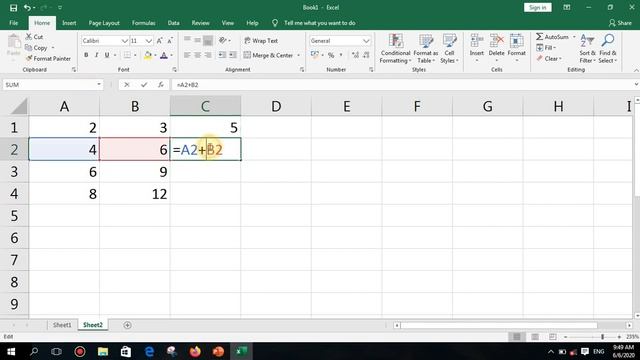Apply red Font Color A swatch
Screen dimensions: 640x360
[164, 55]
